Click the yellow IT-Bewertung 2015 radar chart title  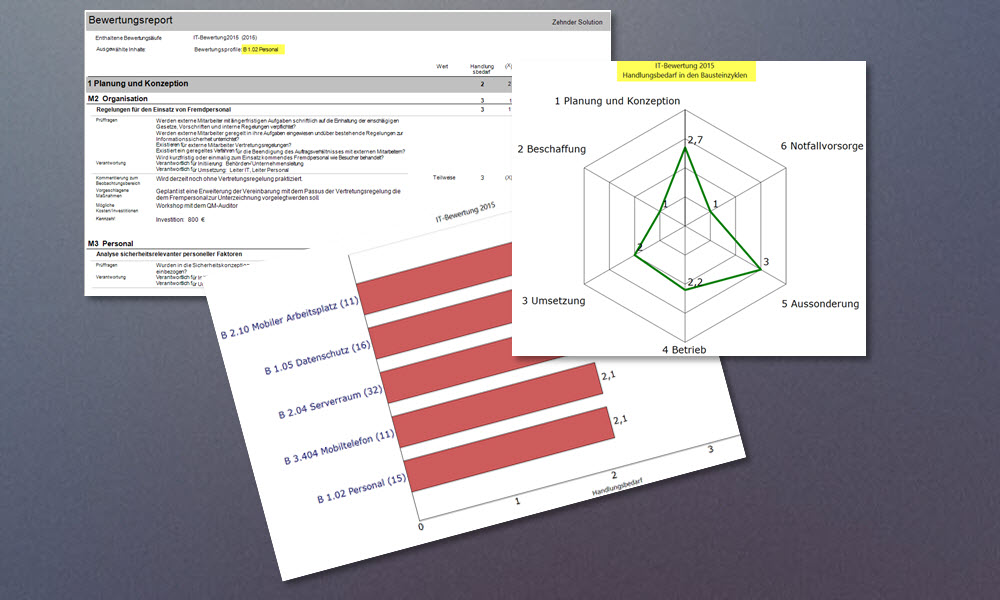tap(686, 69)
